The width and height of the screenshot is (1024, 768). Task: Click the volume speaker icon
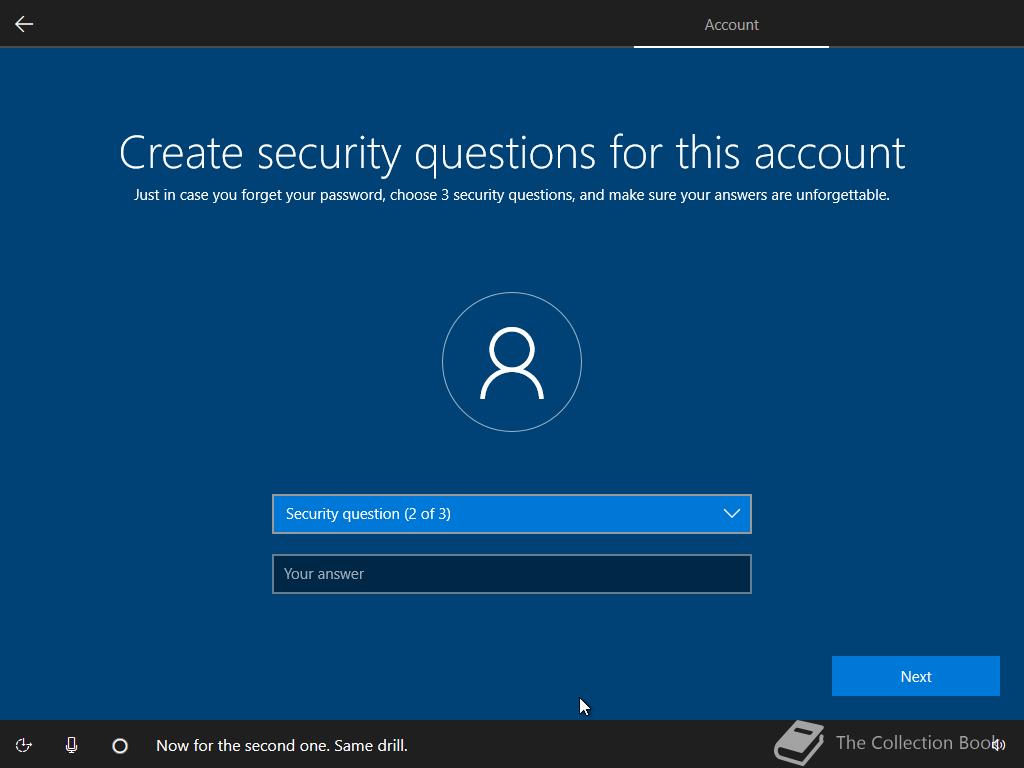pos(998,745)
